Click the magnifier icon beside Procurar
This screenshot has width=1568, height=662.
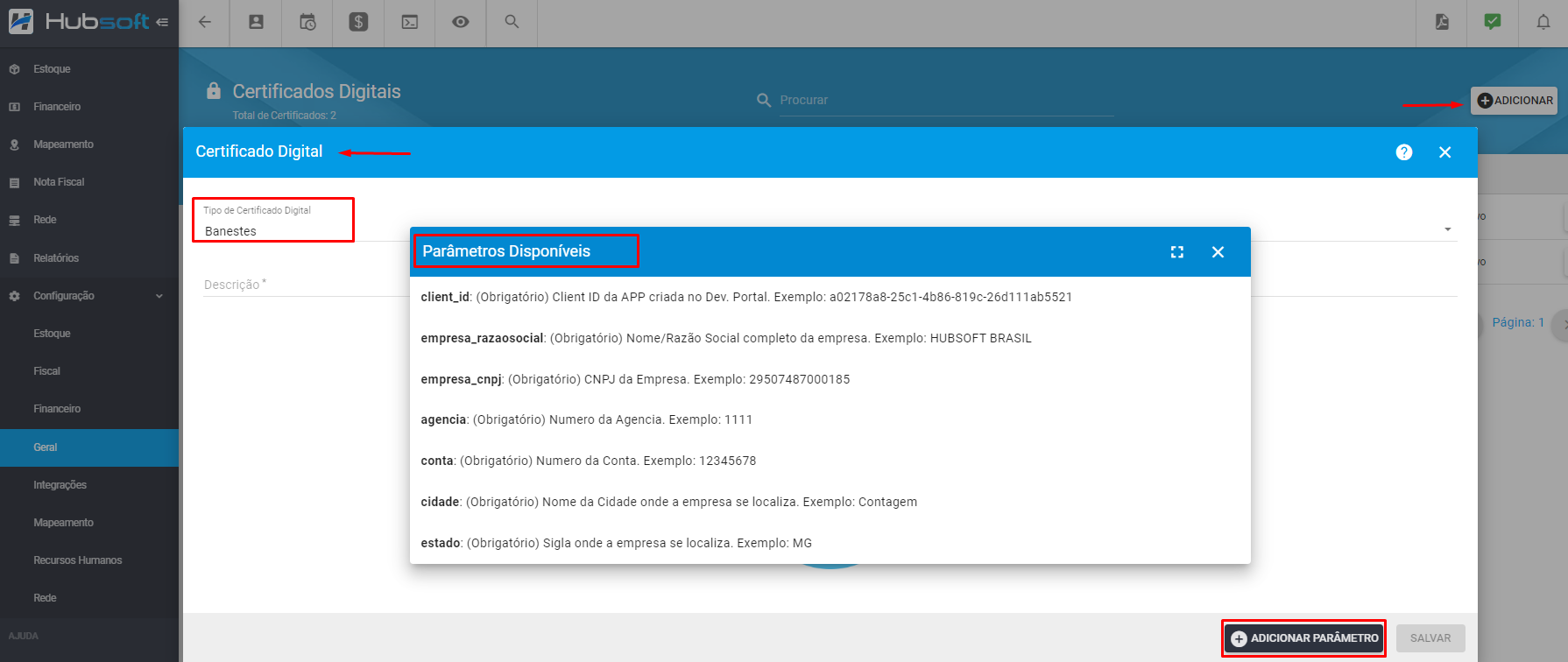(764, 101)
